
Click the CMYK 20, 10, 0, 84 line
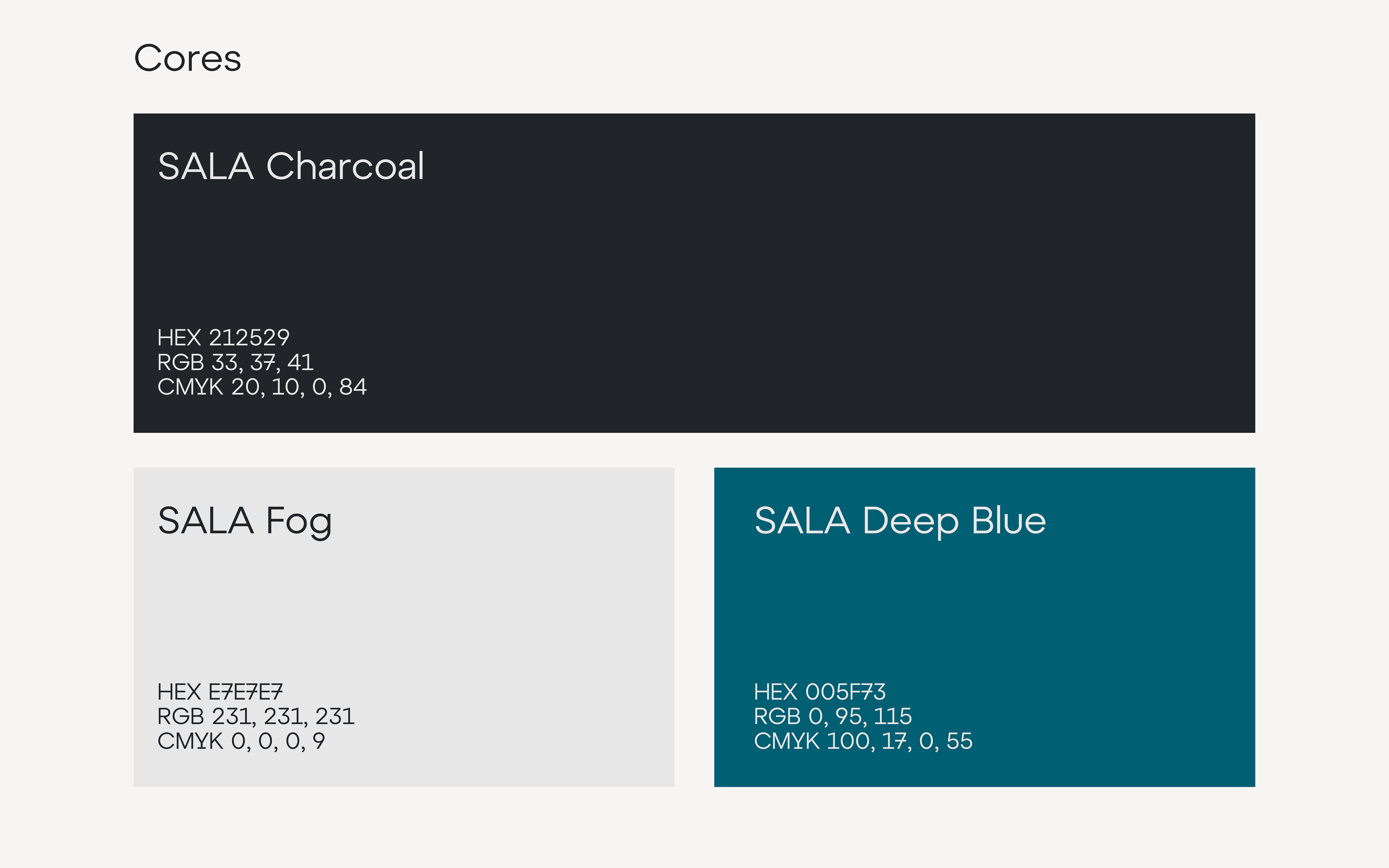pyautogui.click(x=262, y=387)
